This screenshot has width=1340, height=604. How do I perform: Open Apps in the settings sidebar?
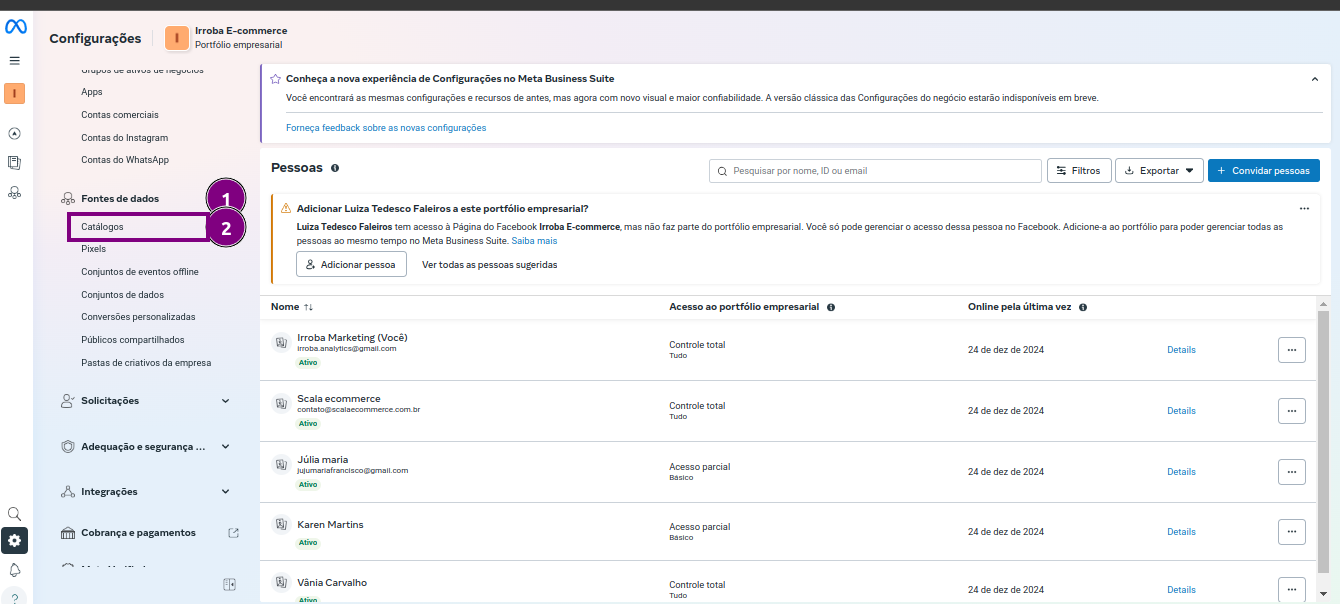(92, 92)
